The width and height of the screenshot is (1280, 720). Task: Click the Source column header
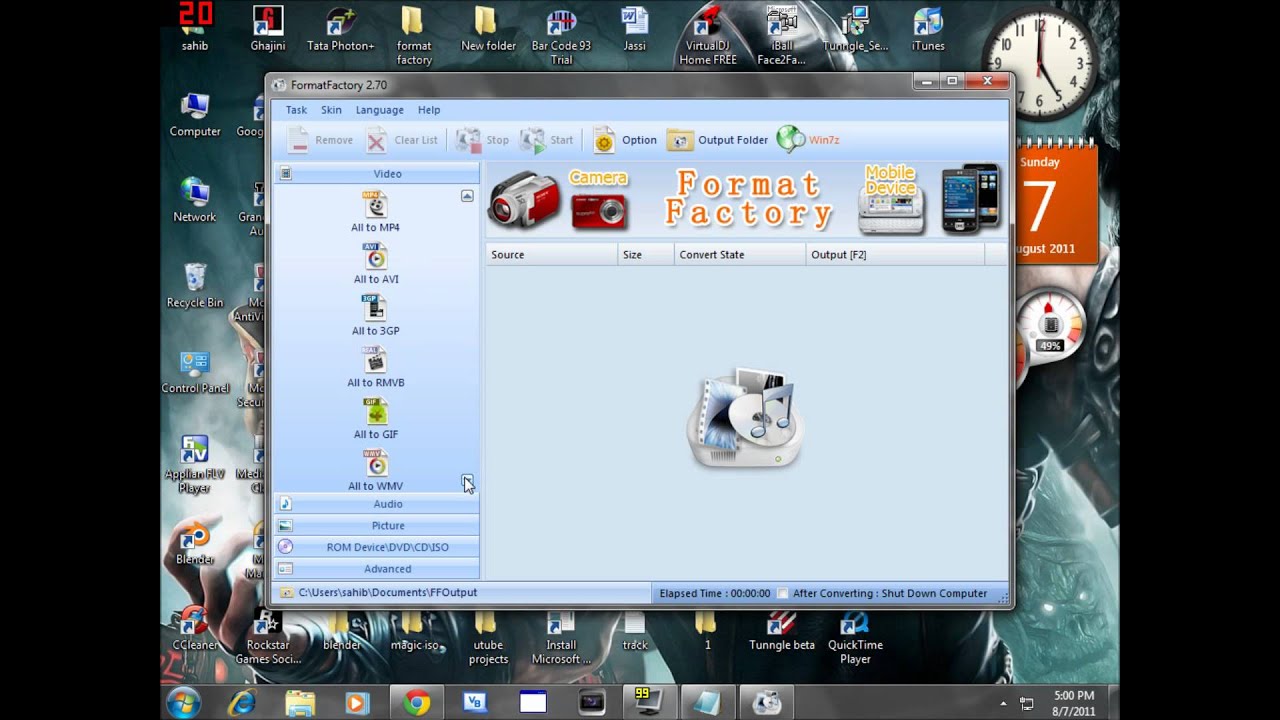[552, 255]
